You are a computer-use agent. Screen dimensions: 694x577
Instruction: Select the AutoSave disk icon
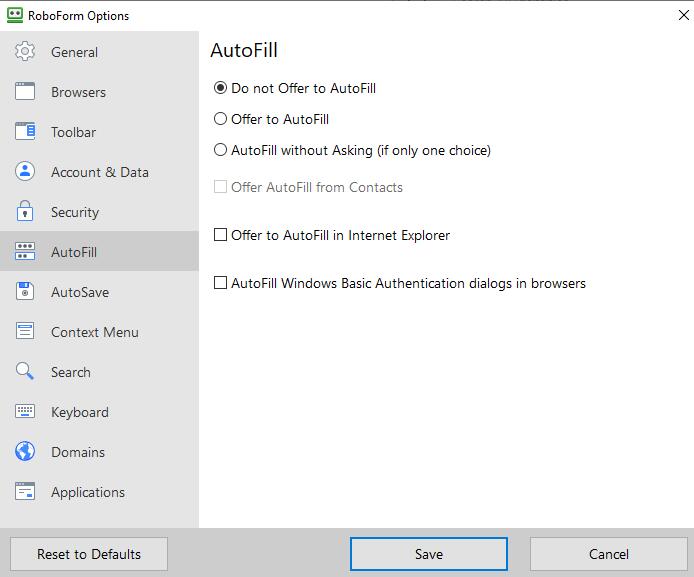25,292
